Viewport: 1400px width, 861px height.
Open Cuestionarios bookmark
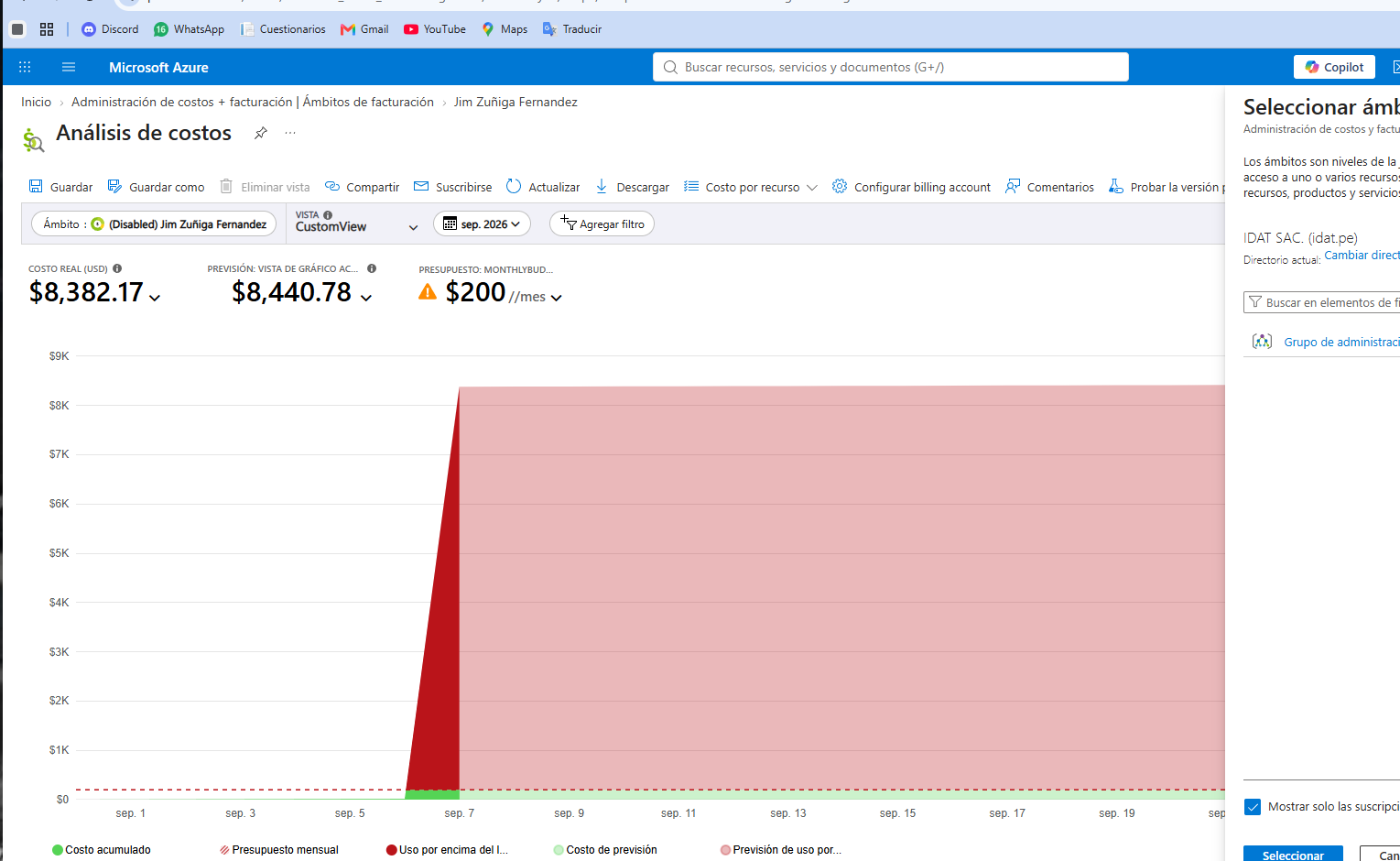(x=283, y=29)
